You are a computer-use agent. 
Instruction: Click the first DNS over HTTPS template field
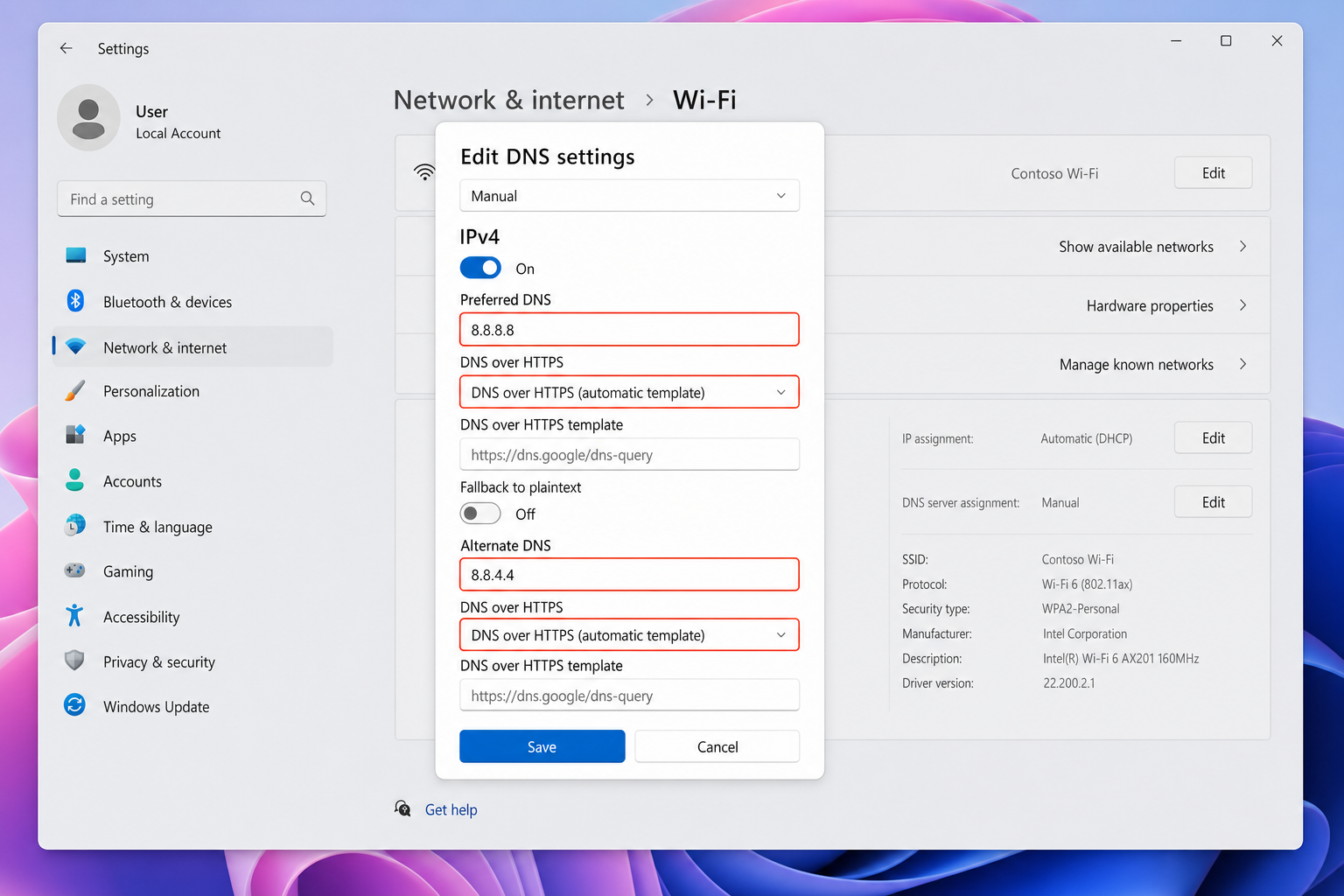tap(629, 454)
